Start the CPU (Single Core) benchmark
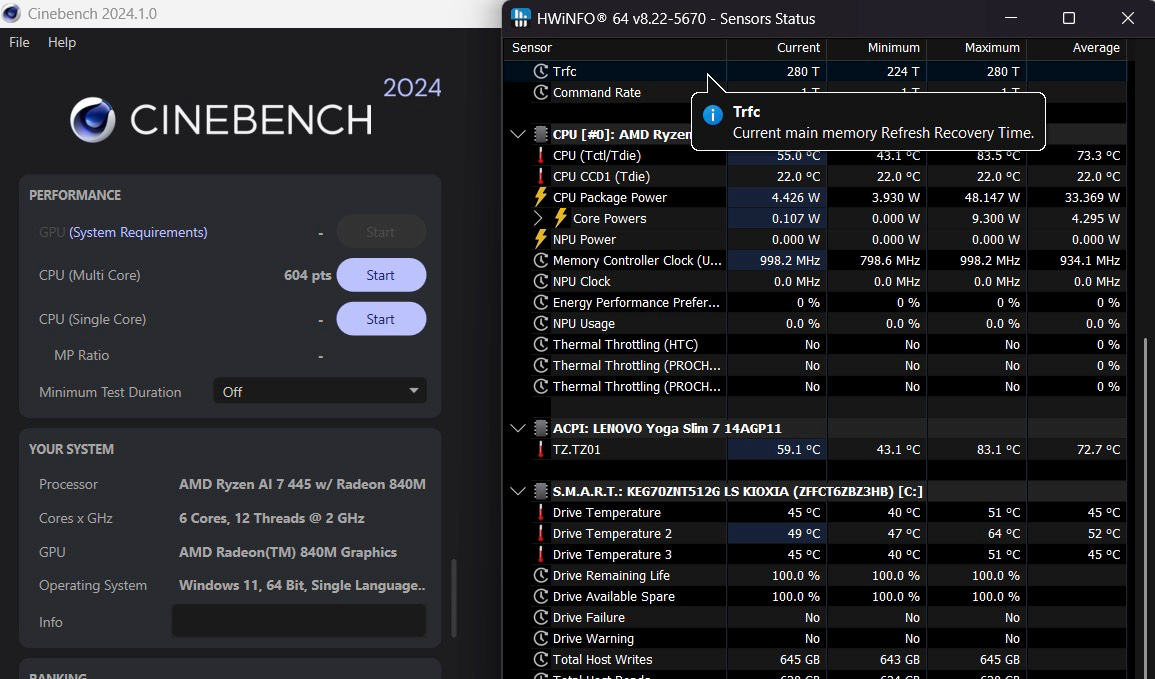This screenshot has height=679, width=1155. [x=381, y=319]
